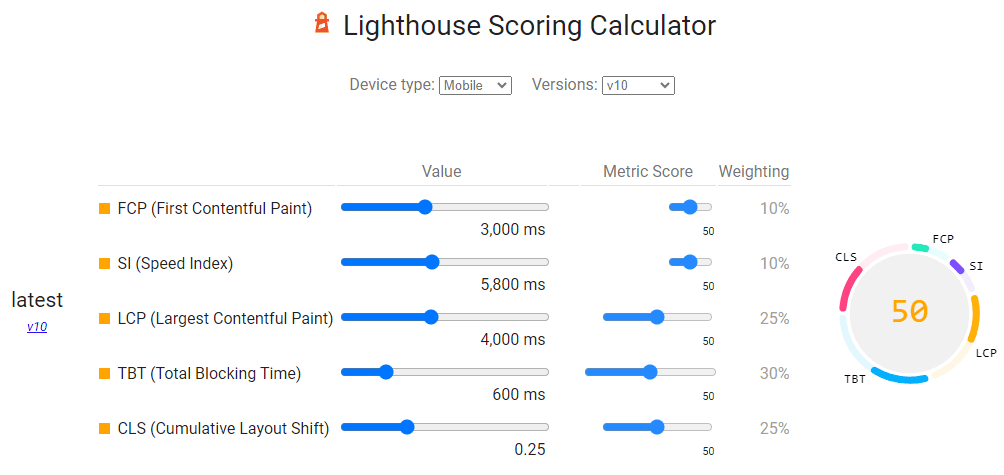
Task: Click the FCP metric score slider handle
Action: (x=690, y=207)
